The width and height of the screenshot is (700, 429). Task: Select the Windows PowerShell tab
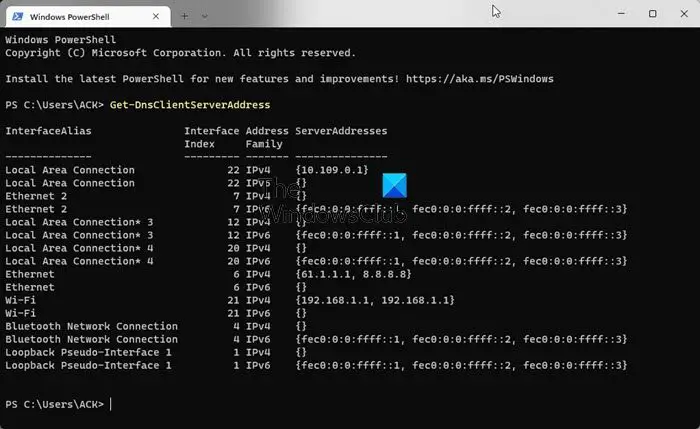(88, 17)
